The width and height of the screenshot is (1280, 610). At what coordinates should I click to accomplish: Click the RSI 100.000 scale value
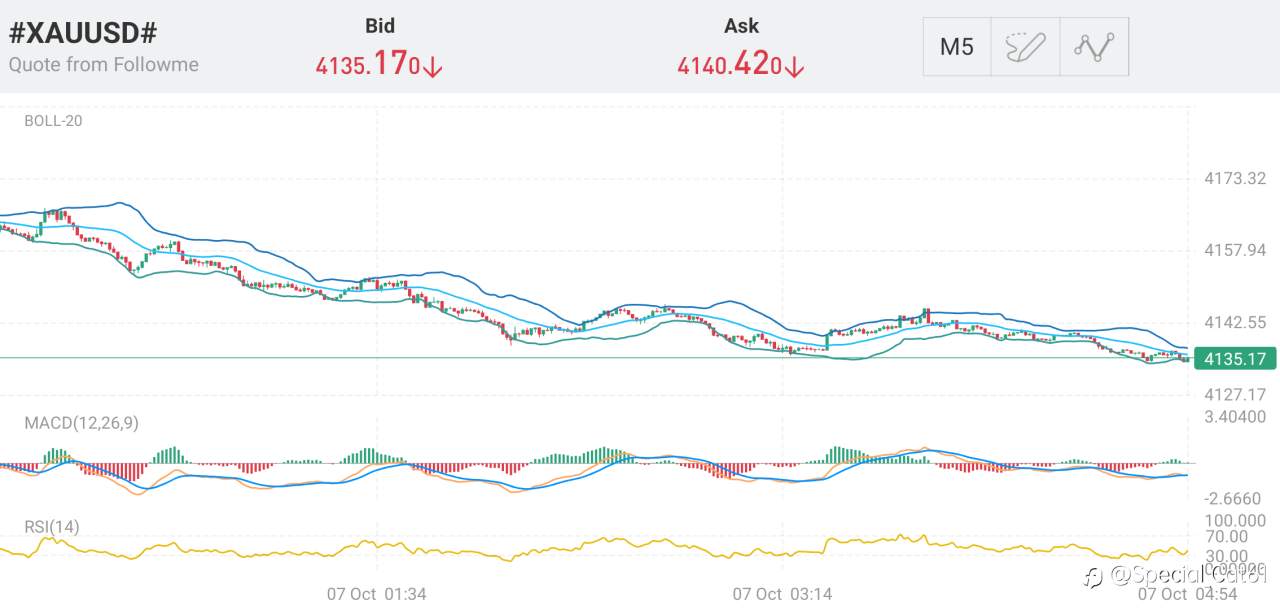(x=1235, y=521)
